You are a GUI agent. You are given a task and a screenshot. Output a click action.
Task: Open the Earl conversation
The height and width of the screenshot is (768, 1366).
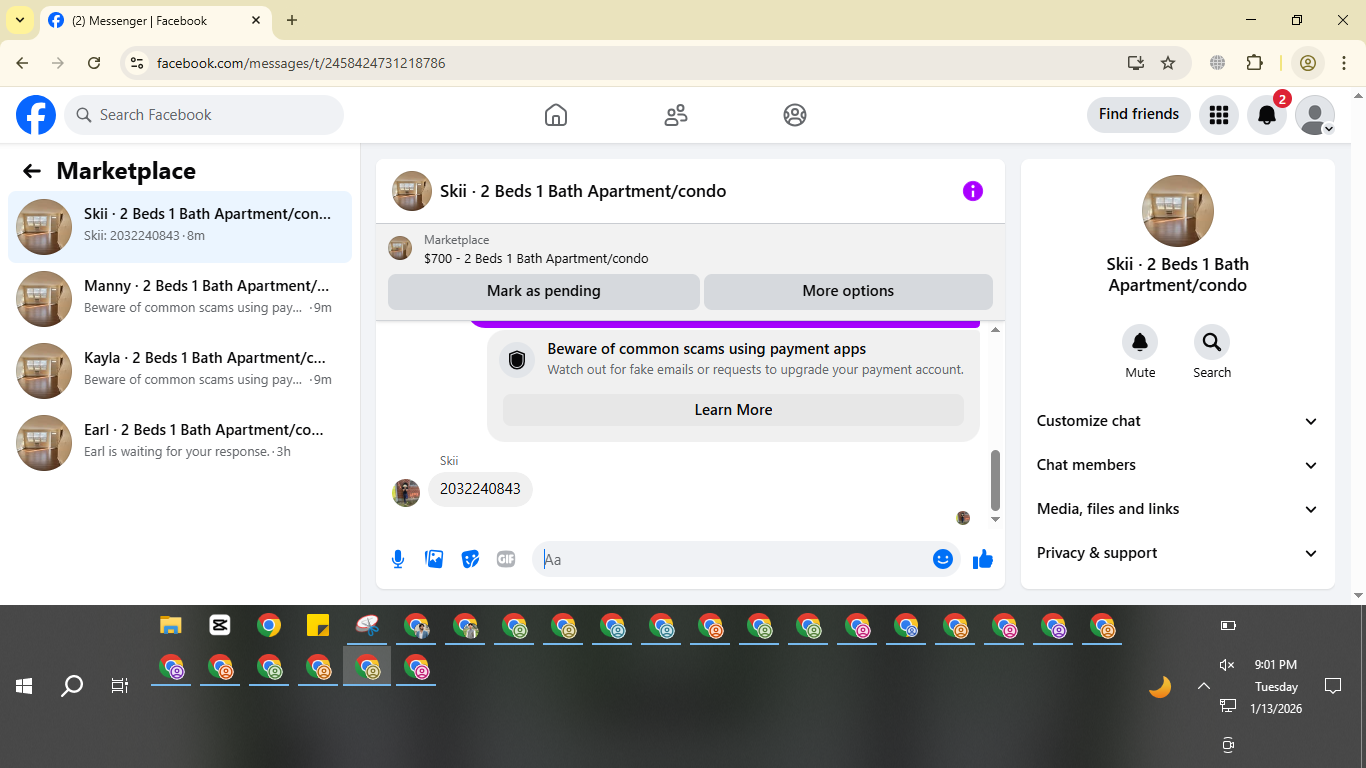[x=180, y=443]
